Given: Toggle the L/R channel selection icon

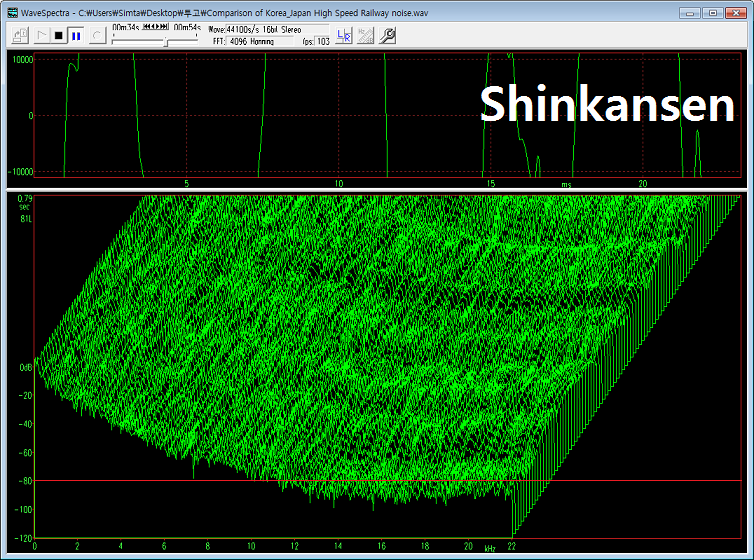Looking at the screenshot, I should pos(345,35).
